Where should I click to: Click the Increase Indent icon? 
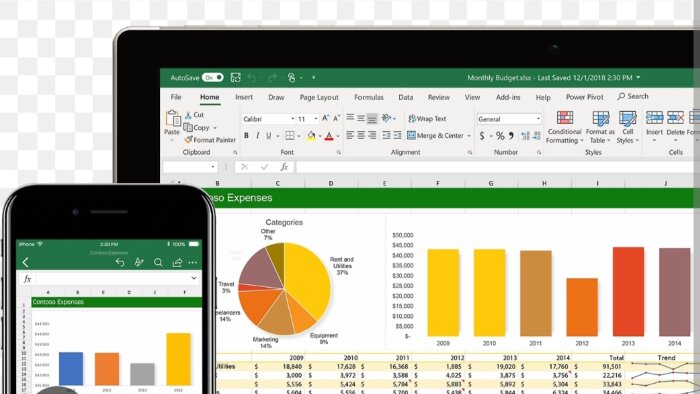(397, 135)
